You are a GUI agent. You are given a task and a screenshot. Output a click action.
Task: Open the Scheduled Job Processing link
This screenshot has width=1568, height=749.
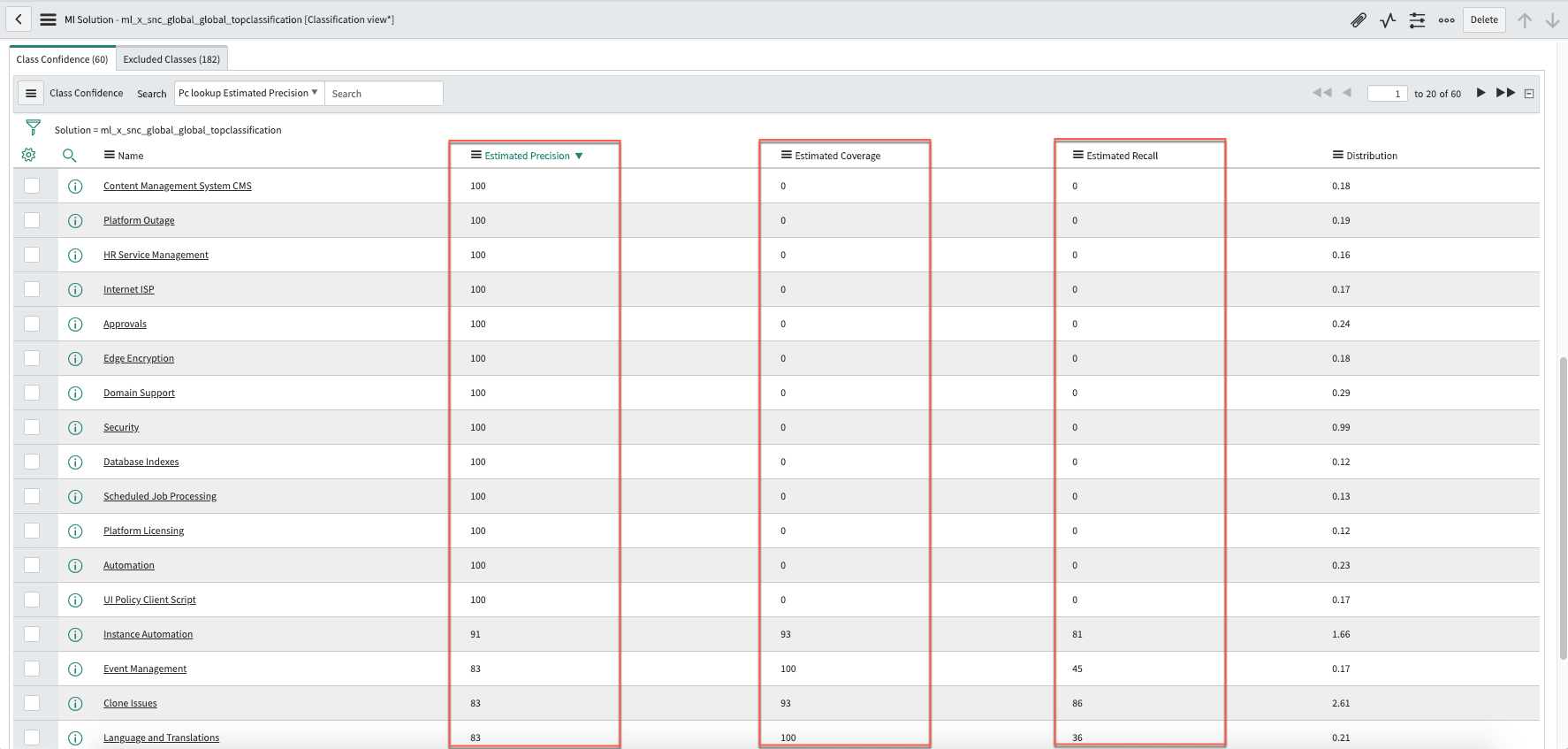point(160,496)
